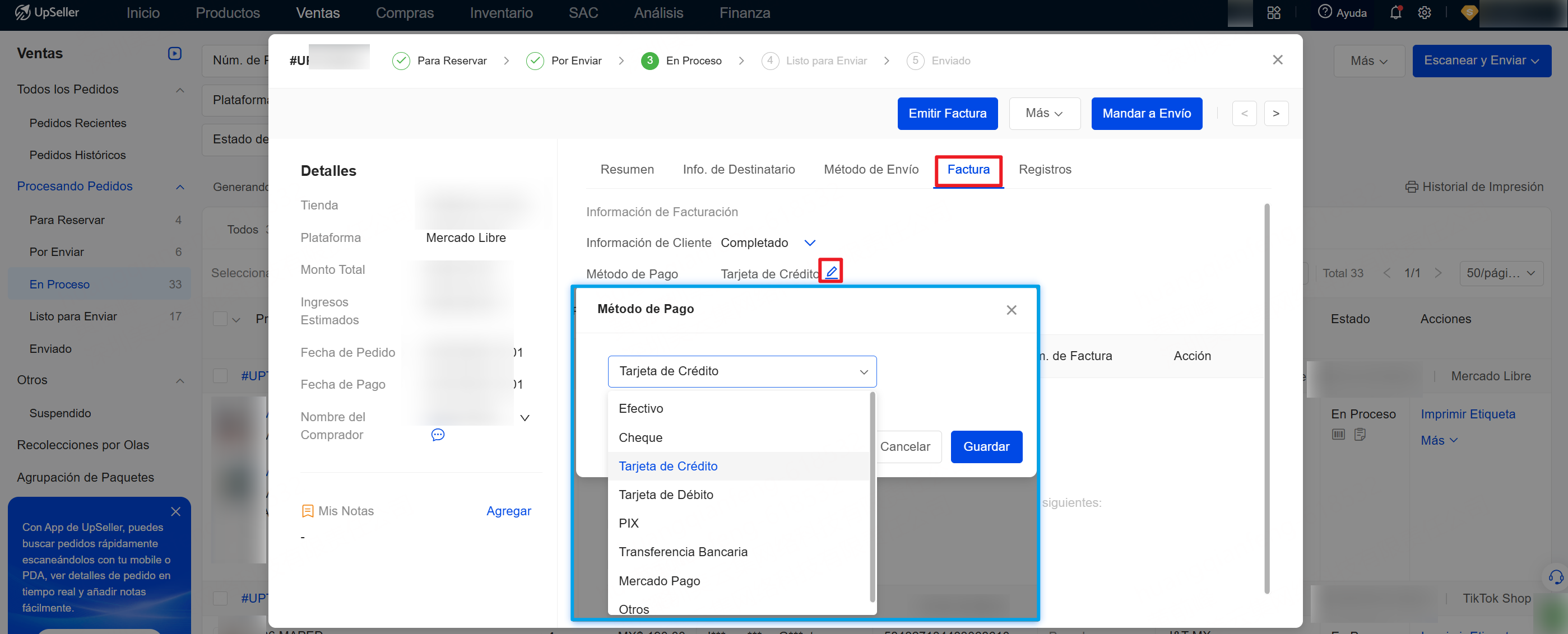Click Mandar a Envío button
The height and width of the screenshot is (634, 1568).
click(x=1146, y=114)
